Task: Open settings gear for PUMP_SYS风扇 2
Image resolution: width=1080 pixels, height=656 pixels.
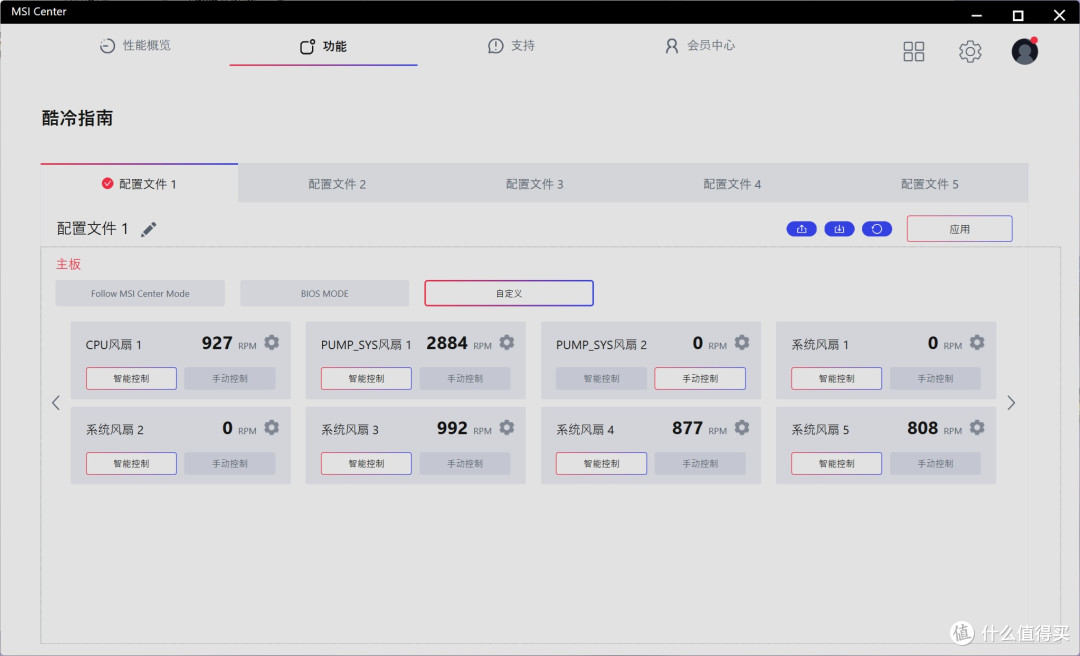Action: [x=742, y=342]
